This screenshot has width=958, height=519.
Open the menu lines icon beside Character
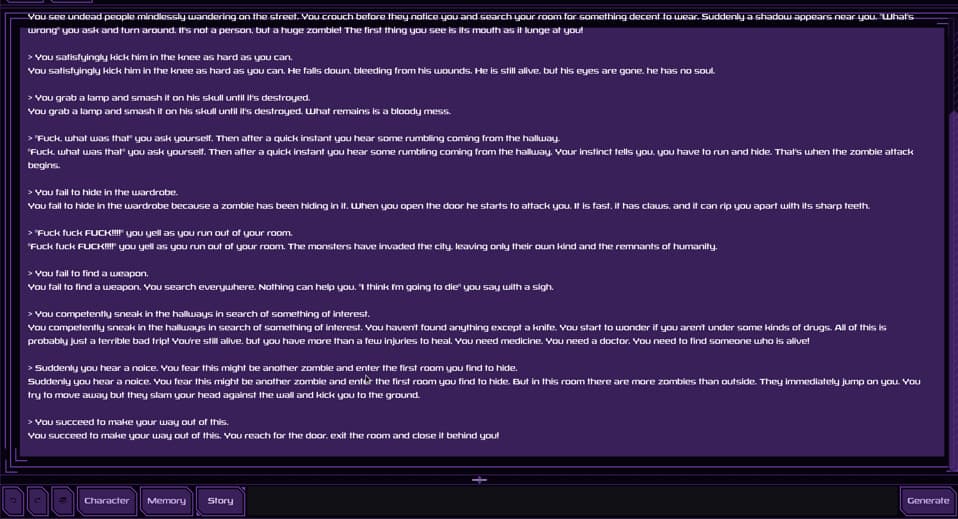[62, 500]
